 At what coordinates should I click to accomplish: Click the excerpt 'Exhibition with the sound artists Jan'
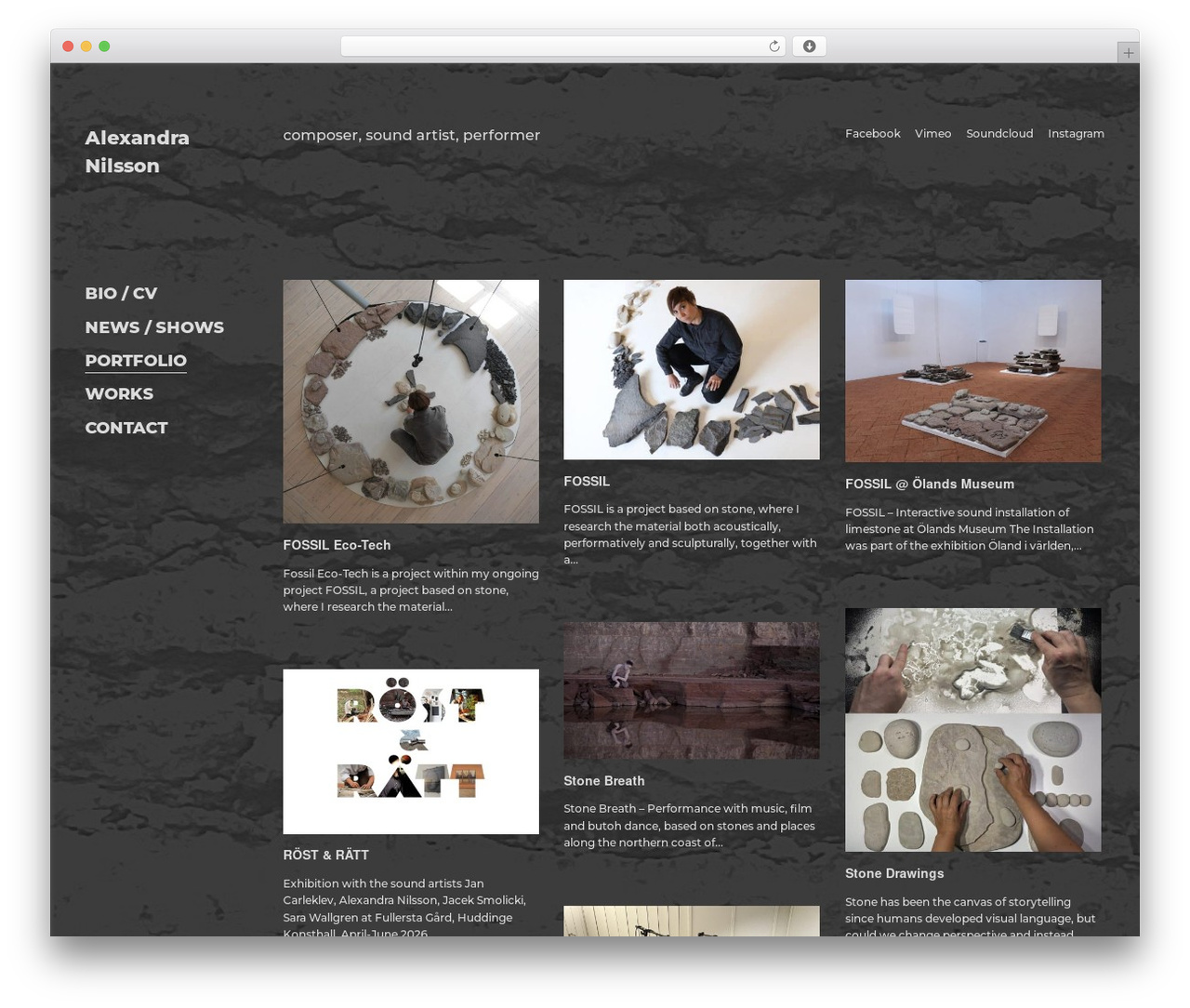click(x=404, y=909)
